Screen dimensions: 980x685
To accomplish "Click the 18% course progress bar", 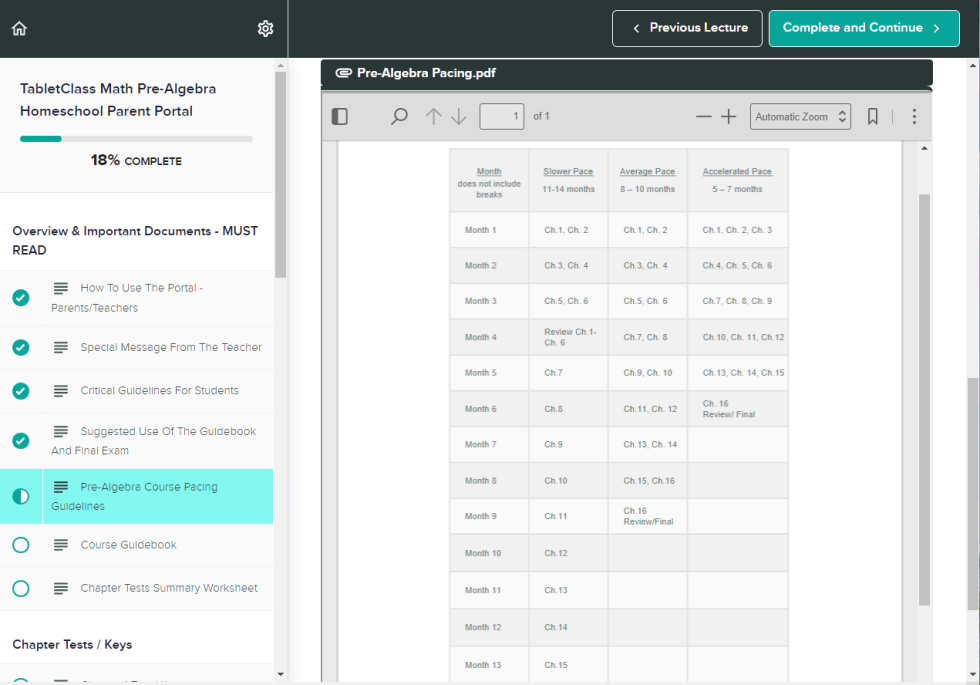I will [136, 139].
